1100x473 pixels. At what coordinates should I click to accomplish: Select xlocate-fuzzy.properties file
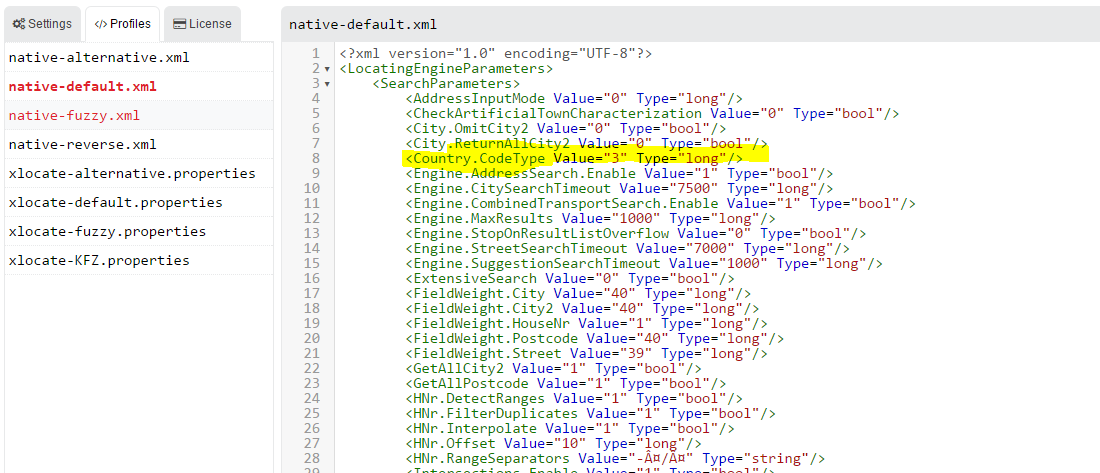click(107, 231)
